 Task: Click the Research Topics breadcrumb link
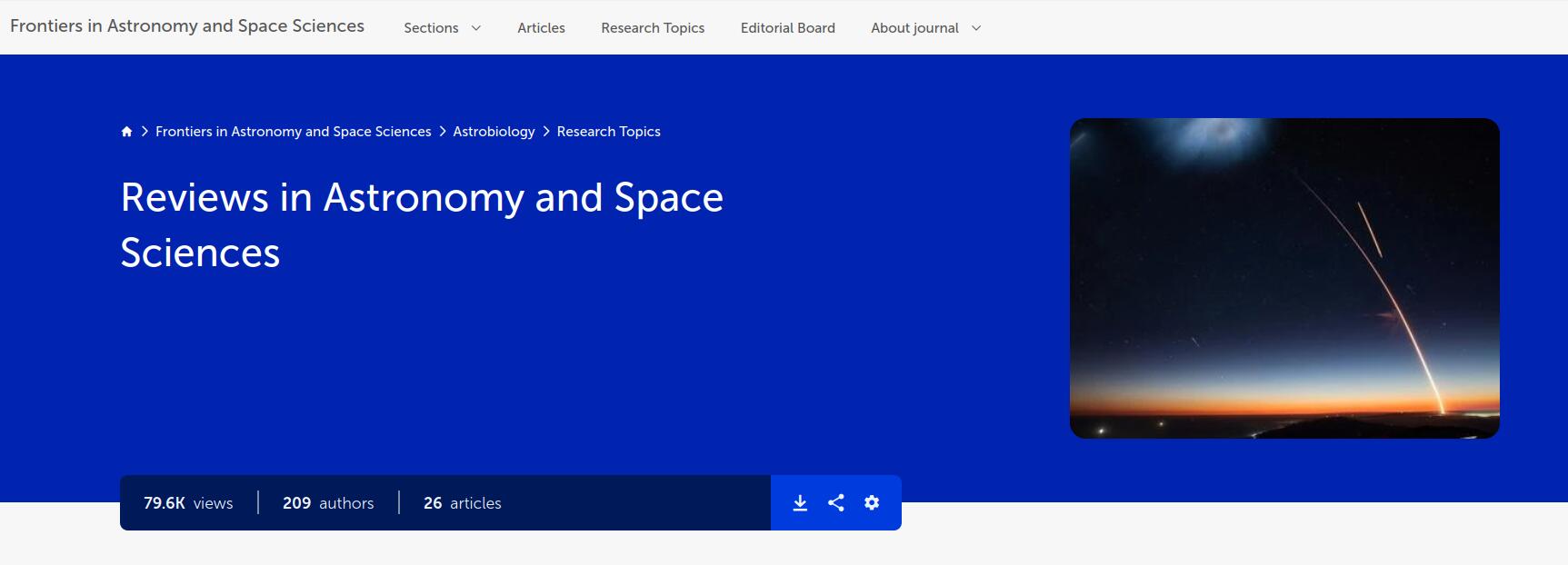click(608, 132)
